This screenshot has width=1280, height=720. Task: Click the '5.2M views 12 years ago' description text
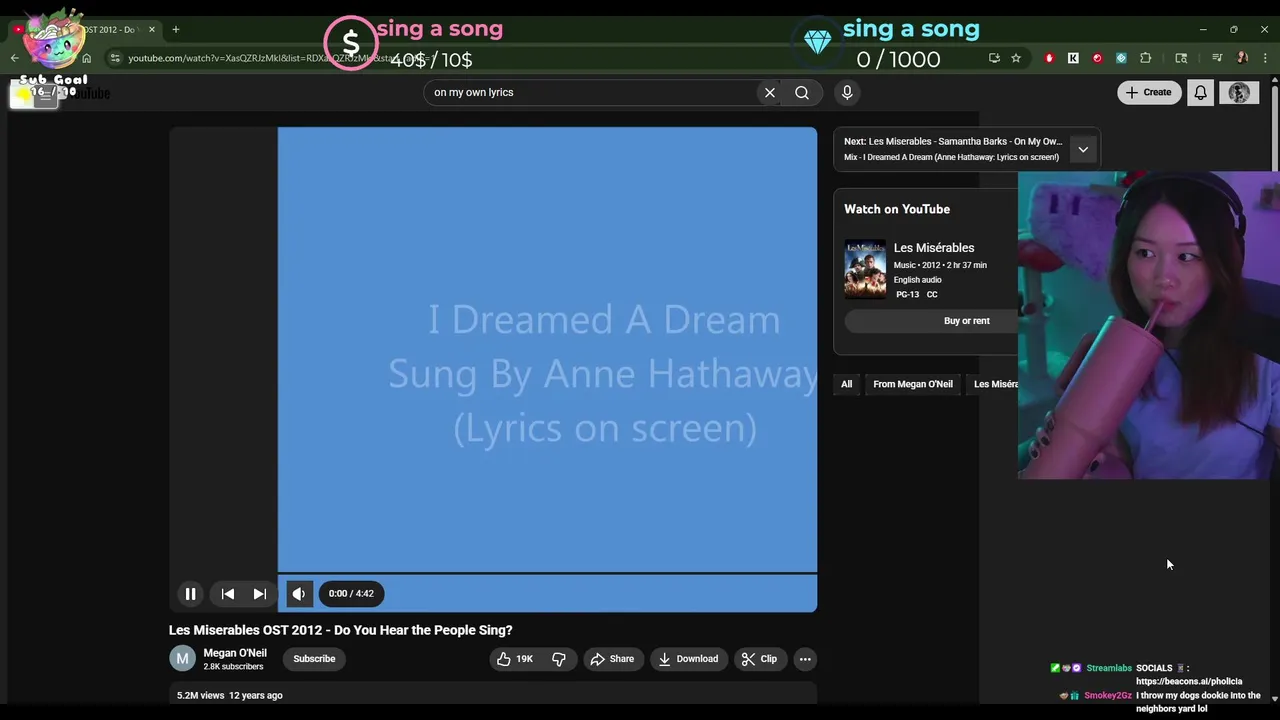click(230, 695)
